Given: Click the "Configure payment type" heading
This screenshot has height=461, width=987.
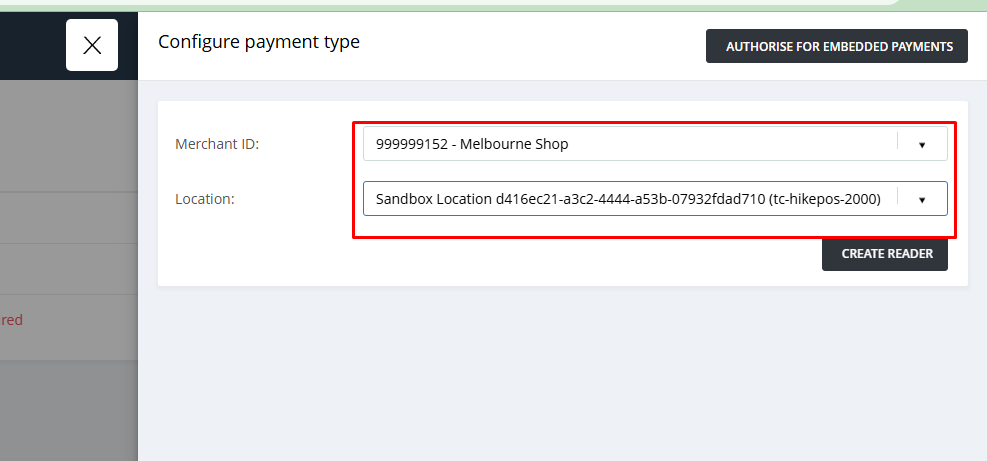Looking at the screenshot, I should pyautogui.click(x=259, y=42).
